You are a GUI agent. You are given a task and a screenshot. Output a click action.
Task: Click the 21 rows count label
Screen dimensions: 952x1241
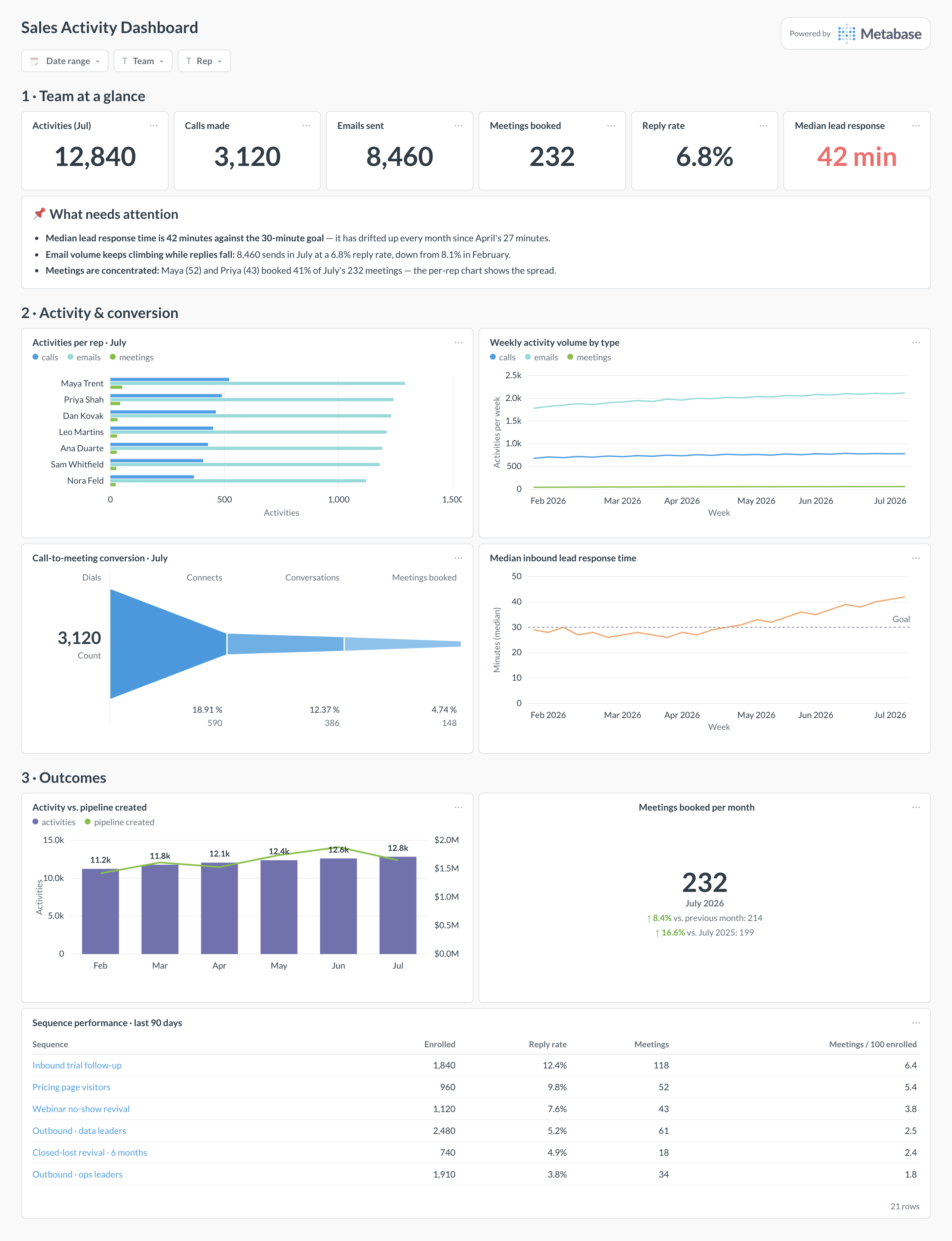click(x=905, y=1206)
